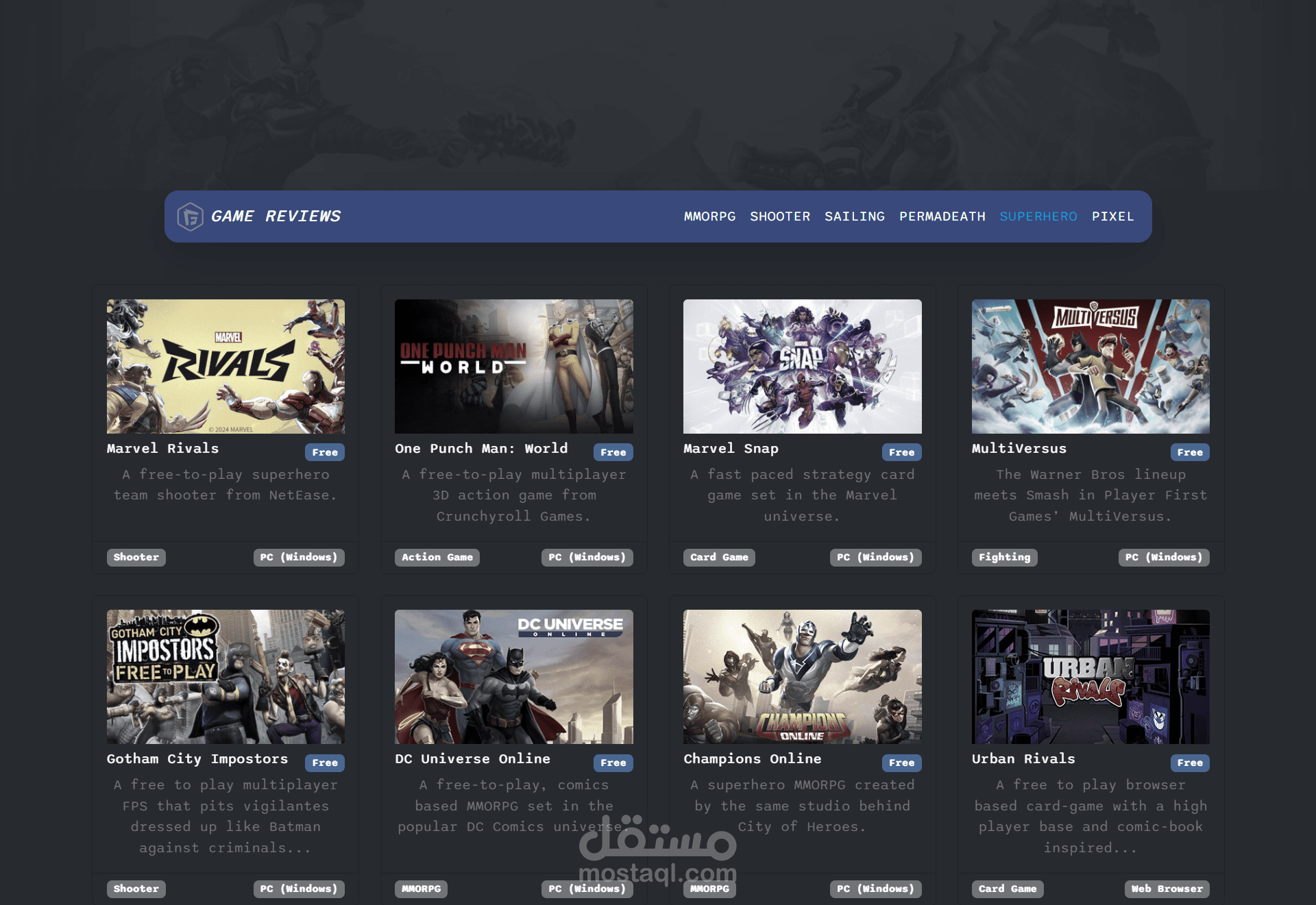Click Action Game tag on One Punch Man
This screenshot has width=1316, height=905.
(x=437, y=558)
